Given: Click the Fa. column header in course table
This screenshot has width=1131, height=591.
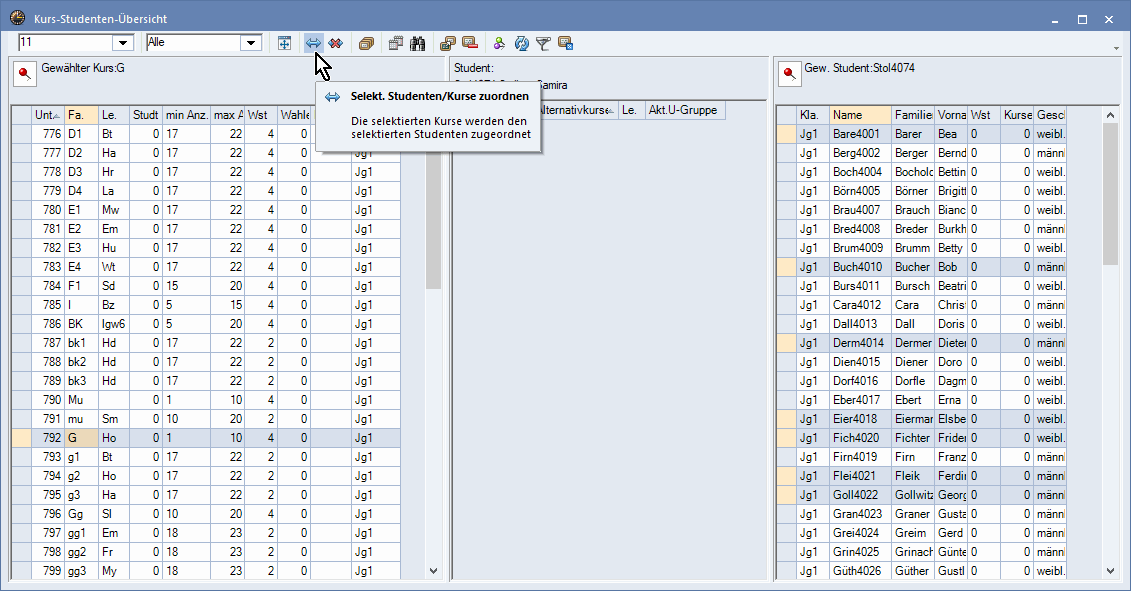Looking at the screenshot, I should [x=81, y=115].
